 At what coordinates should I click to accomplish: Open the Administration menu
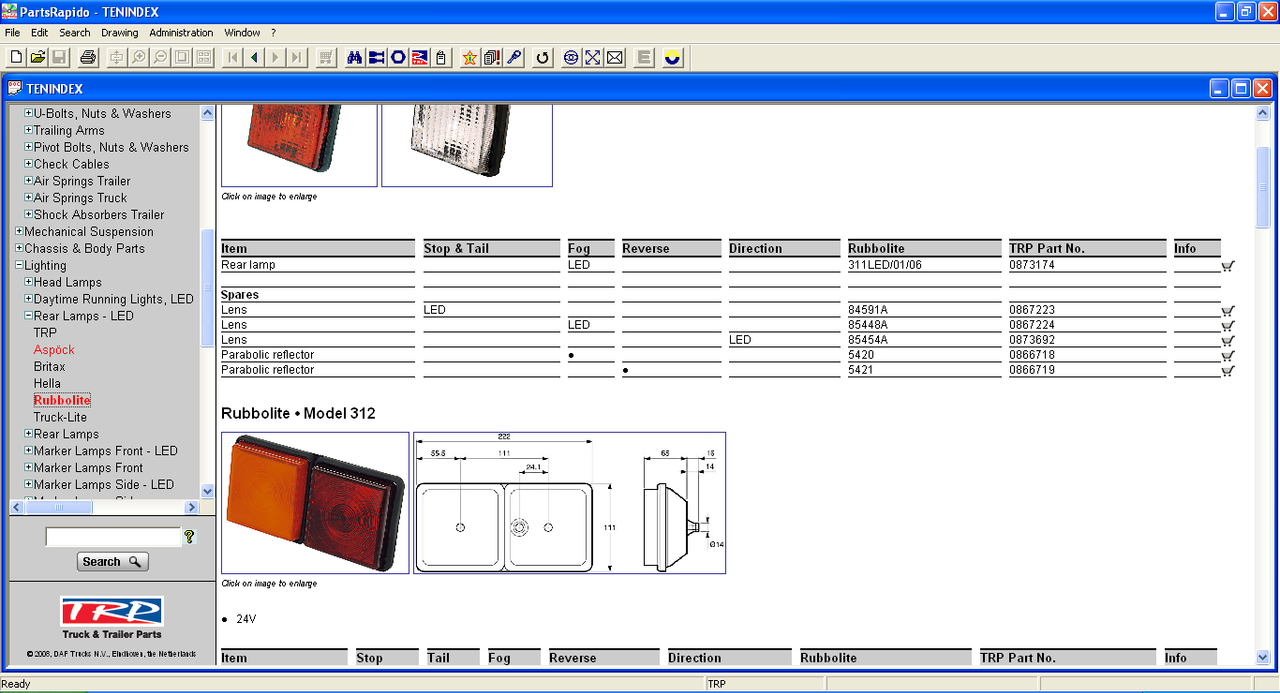pos(181,33)
